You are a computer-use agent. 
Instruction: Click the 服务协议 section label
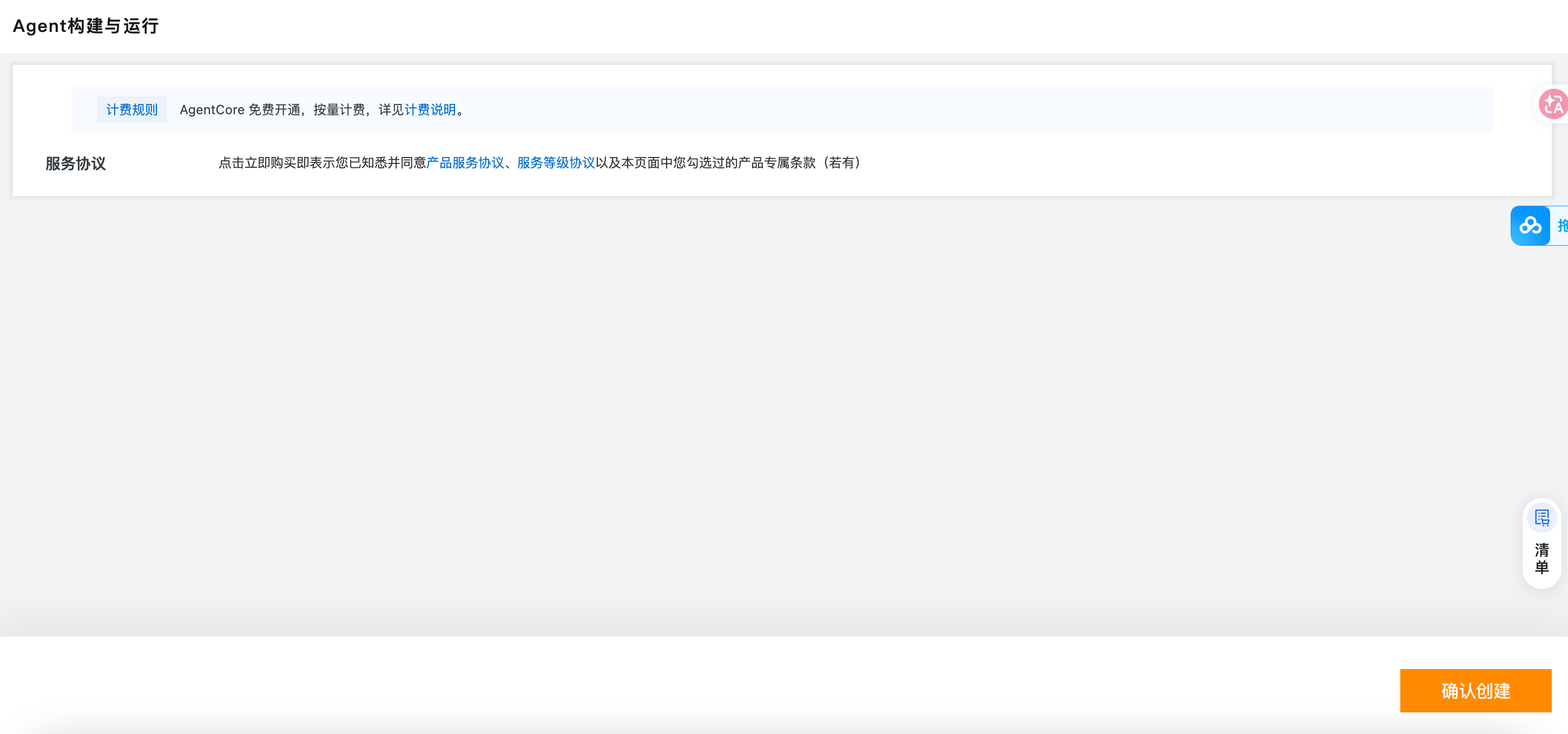(x=76, y=163)
